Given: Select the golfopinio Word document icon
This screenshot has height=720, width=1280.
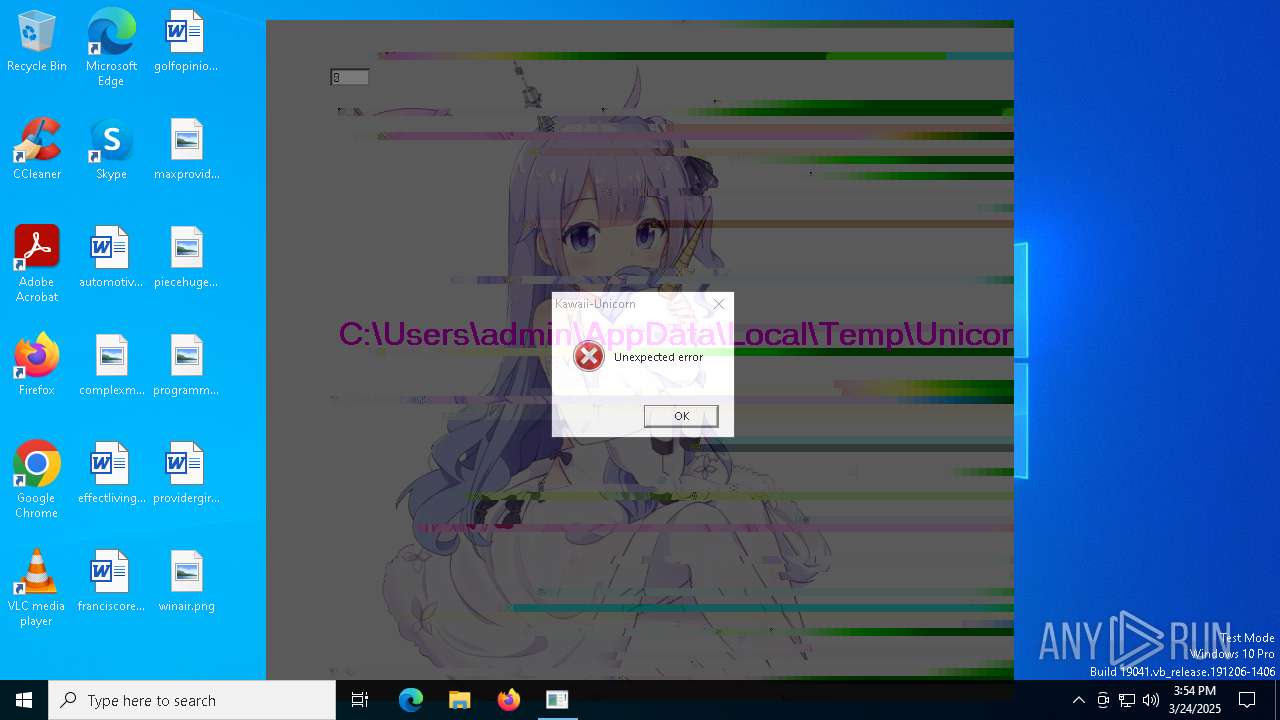Looking at the screenshot, I should coord(186,42).
